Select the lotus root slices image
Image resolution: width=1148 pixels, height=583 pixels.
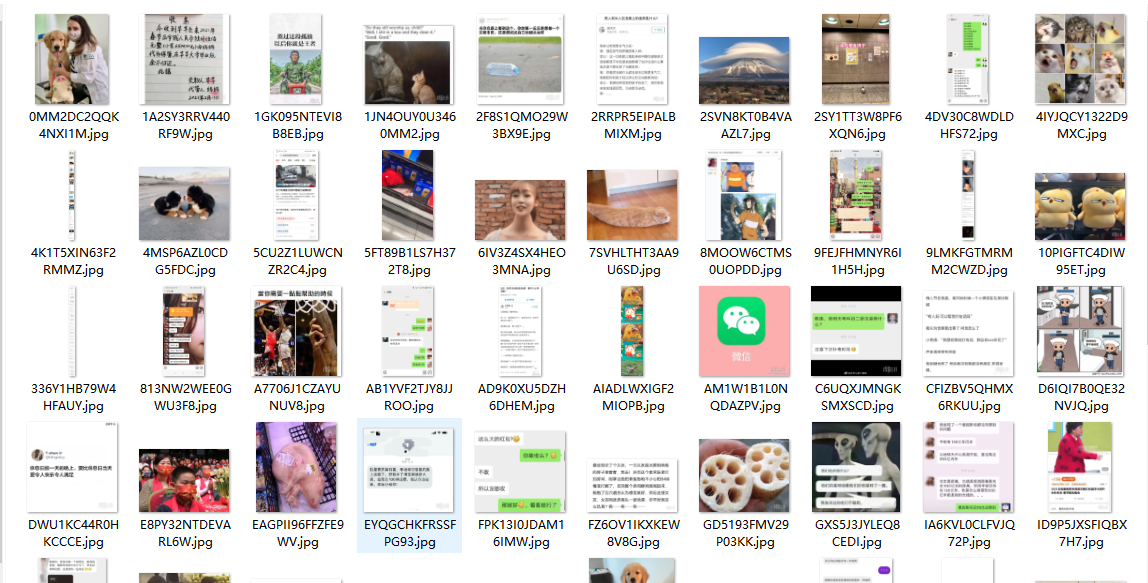click(745, 476)
